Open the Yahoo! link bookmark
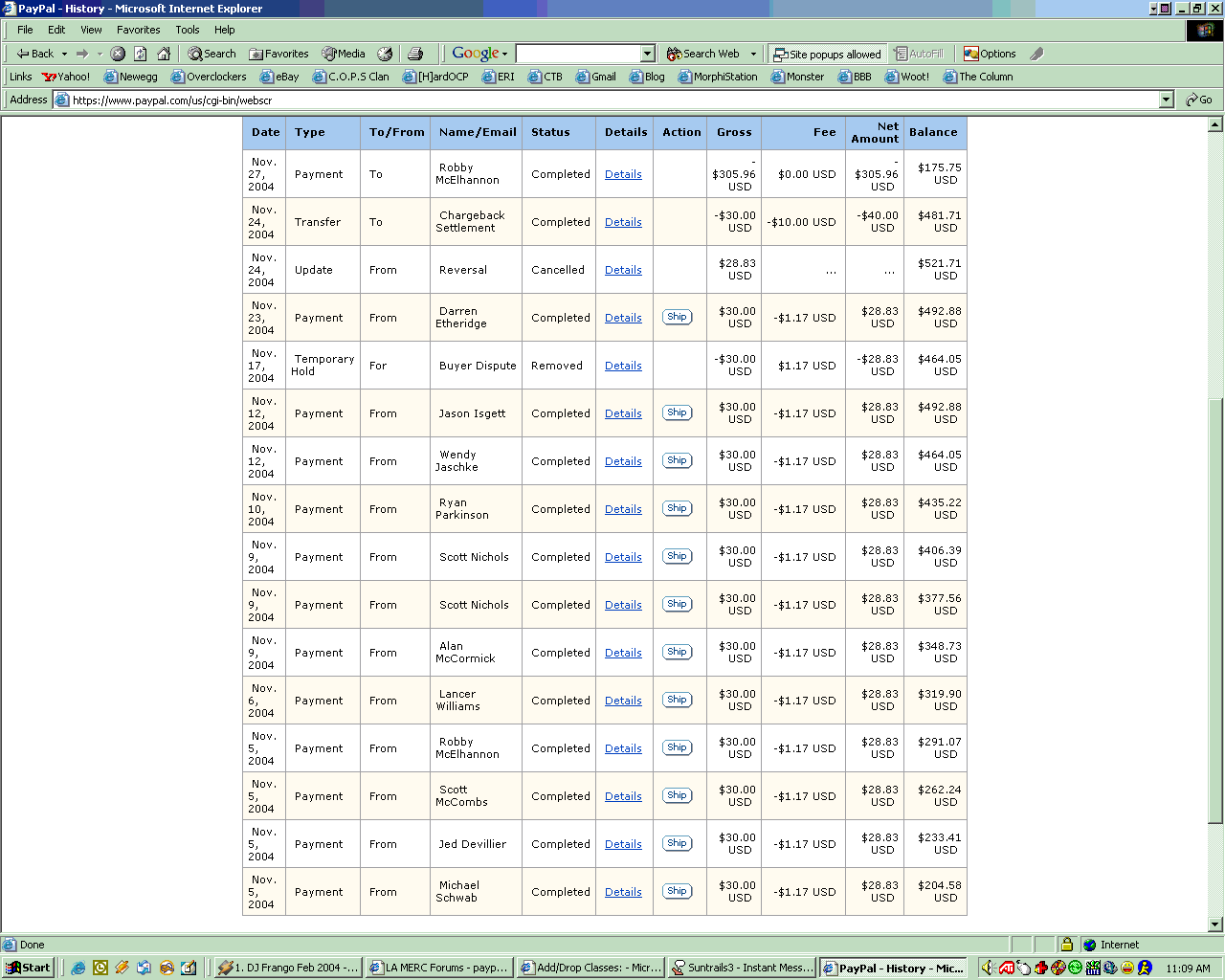 (65, 77)
